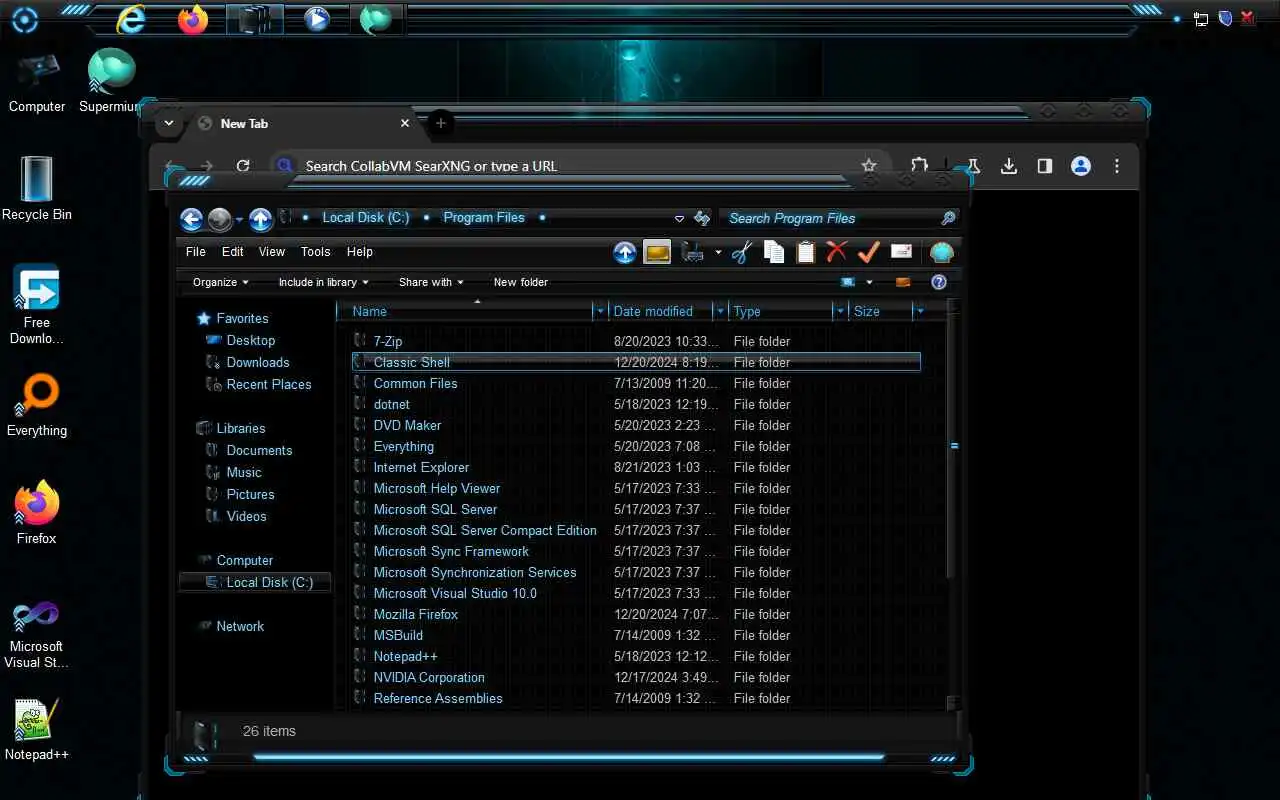Open the address bar history dropdown

(679, 218)
